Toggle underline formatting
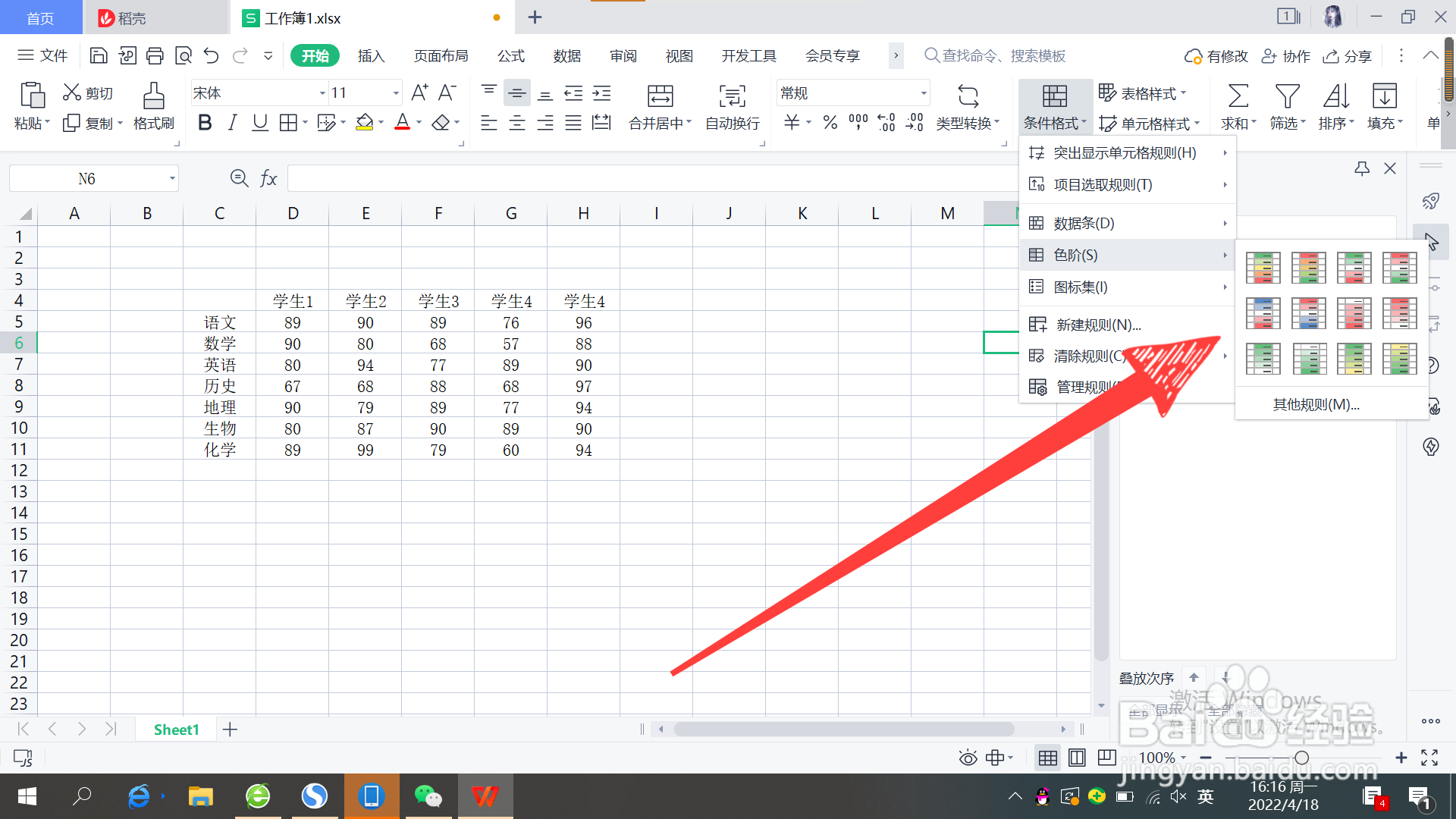The width and height of the screenshot is (1456, 819). [260, 122]
